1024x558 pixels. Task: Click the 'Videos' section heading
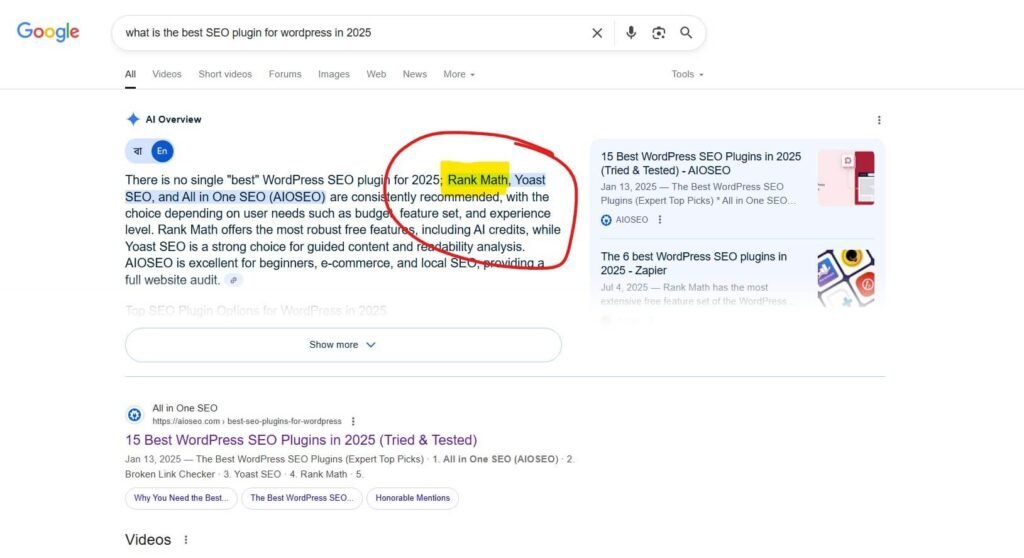coord(148,540)
